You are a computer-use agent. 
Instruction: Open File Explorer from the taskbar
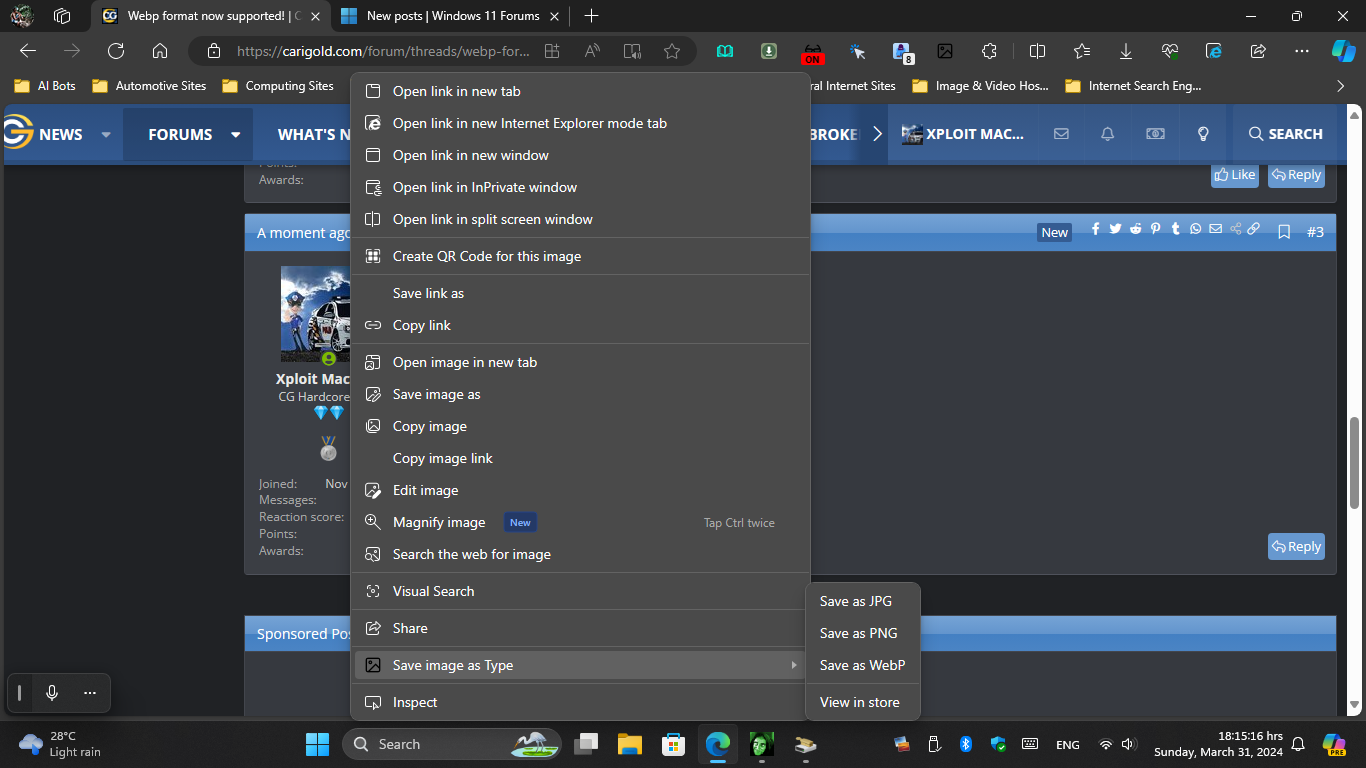pyautogui.click(x=629, y=744)
